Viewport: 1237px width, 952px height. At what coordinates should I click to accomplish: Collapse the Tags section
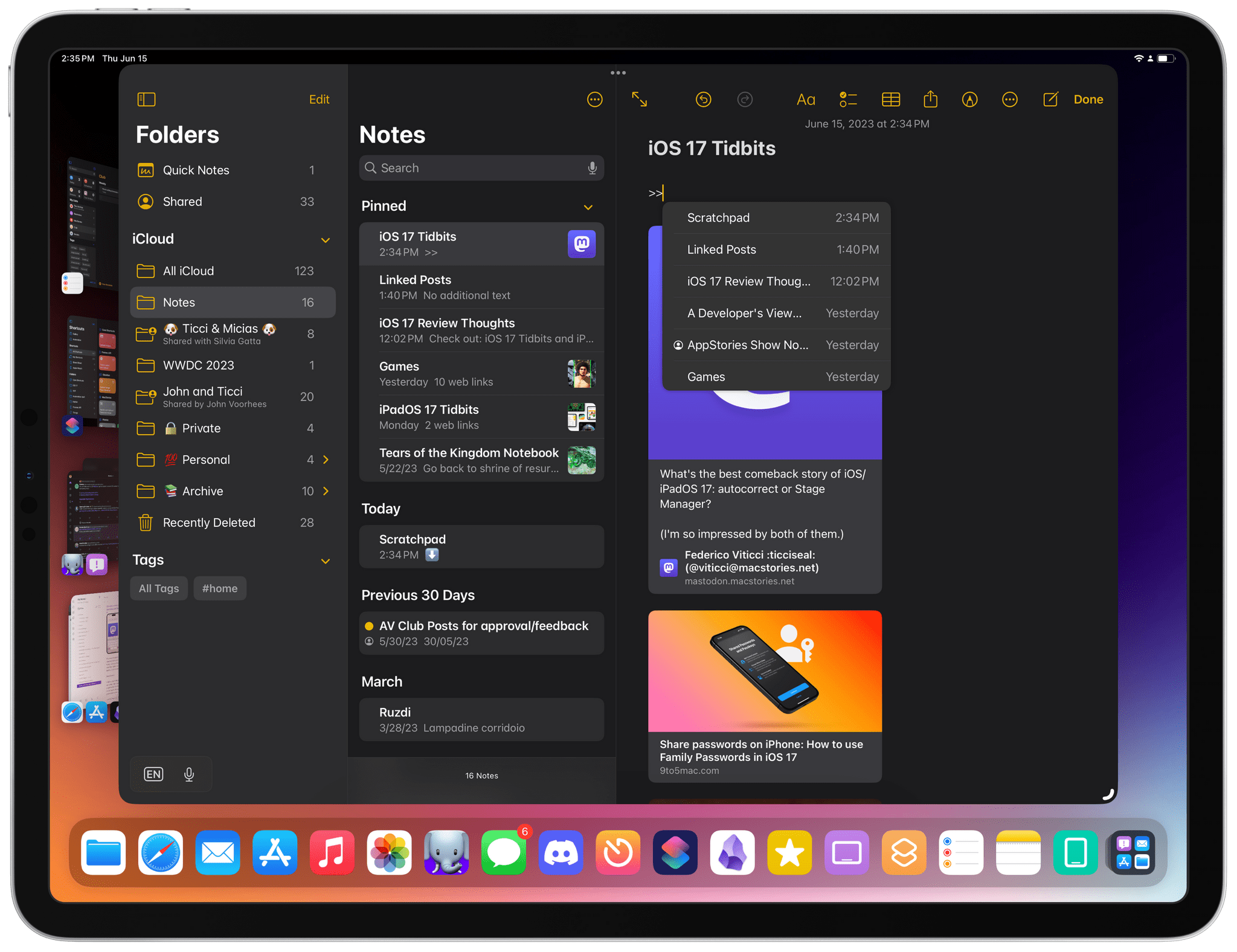tap(326, 561)
